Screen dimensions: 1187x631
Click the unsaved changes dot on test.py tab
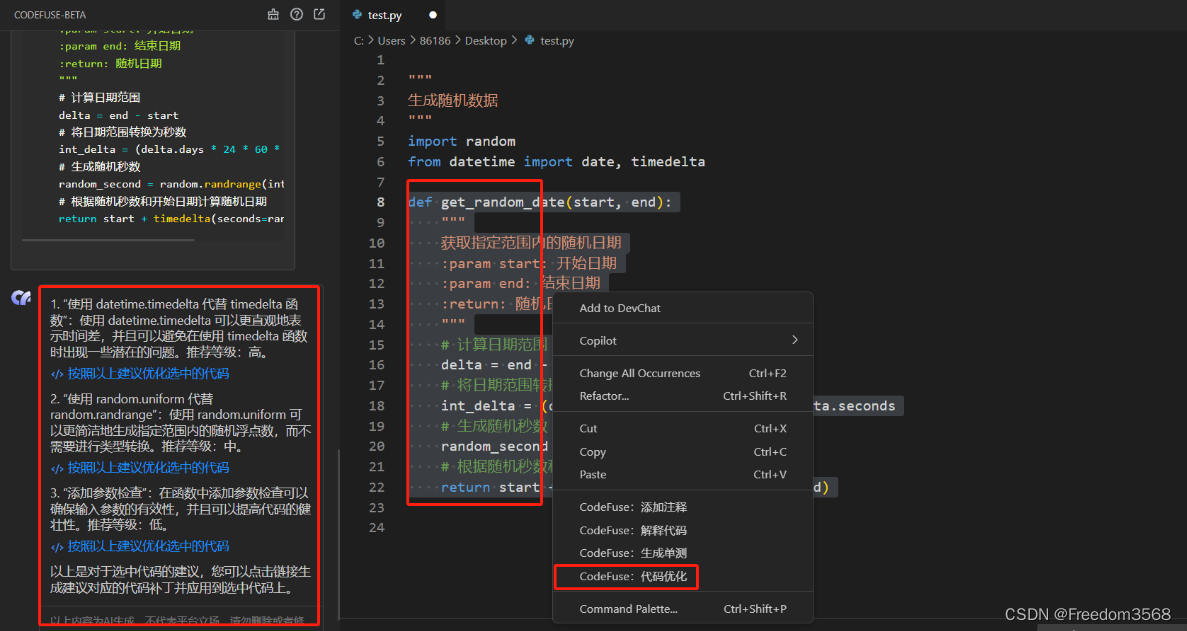coord(431,15)
